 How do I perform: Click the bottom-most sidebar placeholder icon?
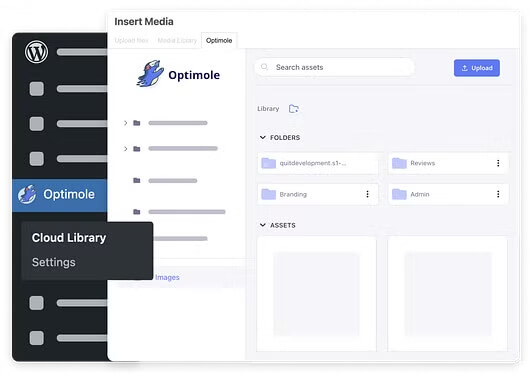[x=37, y=338]
